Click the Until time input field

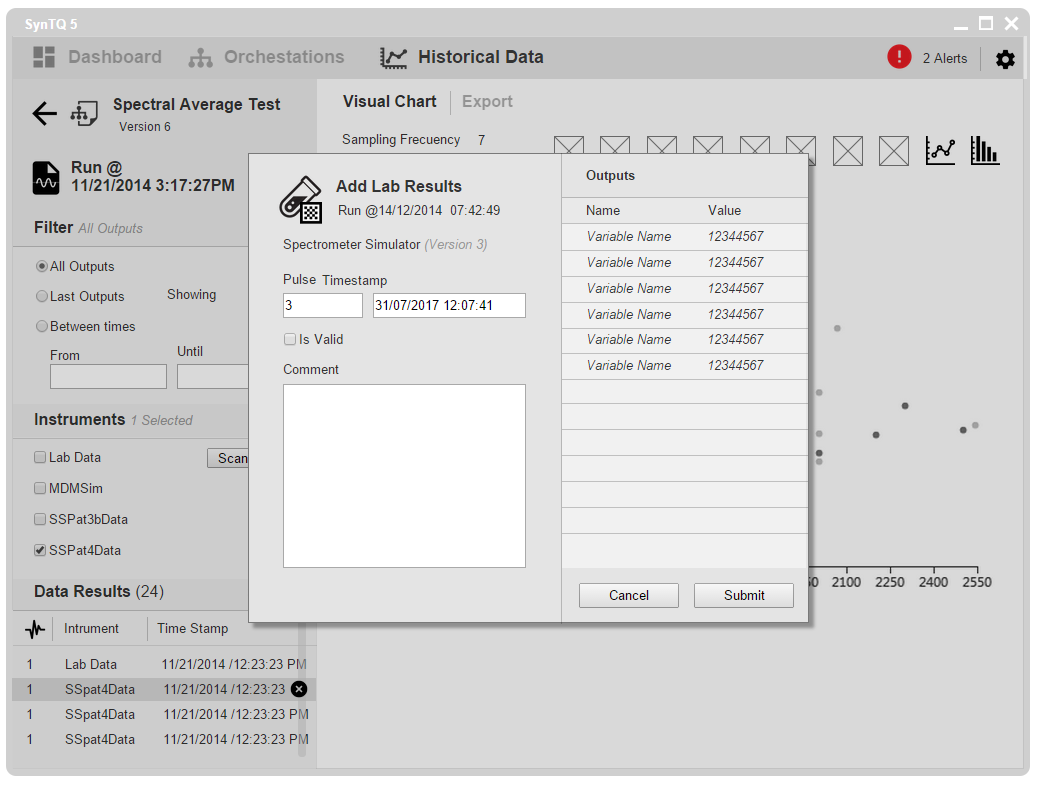tap(213, 376)
